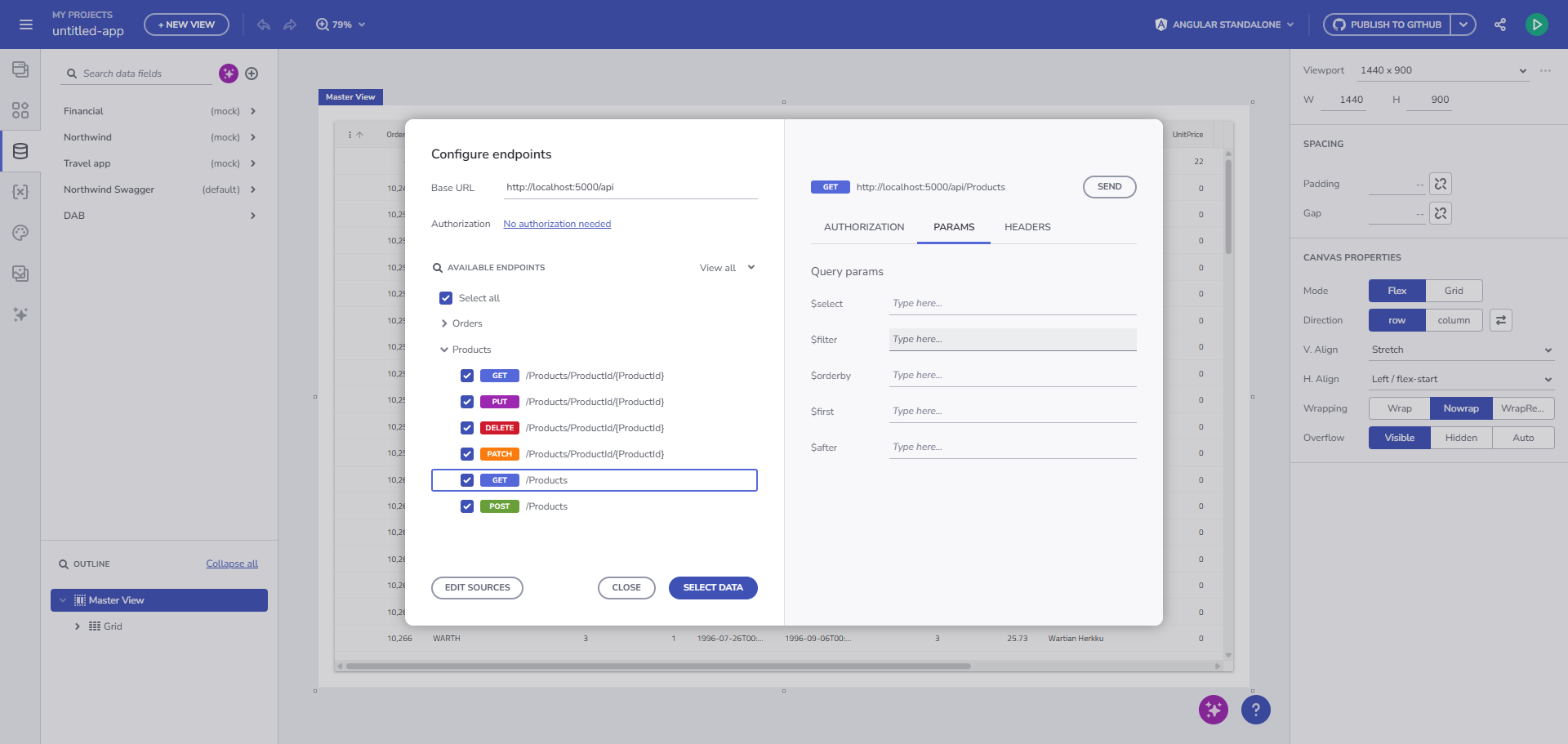This screenshot has height=744, width=1568.
Task: Run app preview with green play button
Action: click(1536, 25)
